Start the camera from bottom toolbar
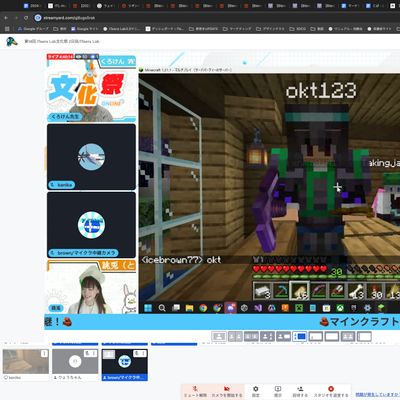Image resolution: width=400 pixels, height=400 pixels. (x=227, y=392)
